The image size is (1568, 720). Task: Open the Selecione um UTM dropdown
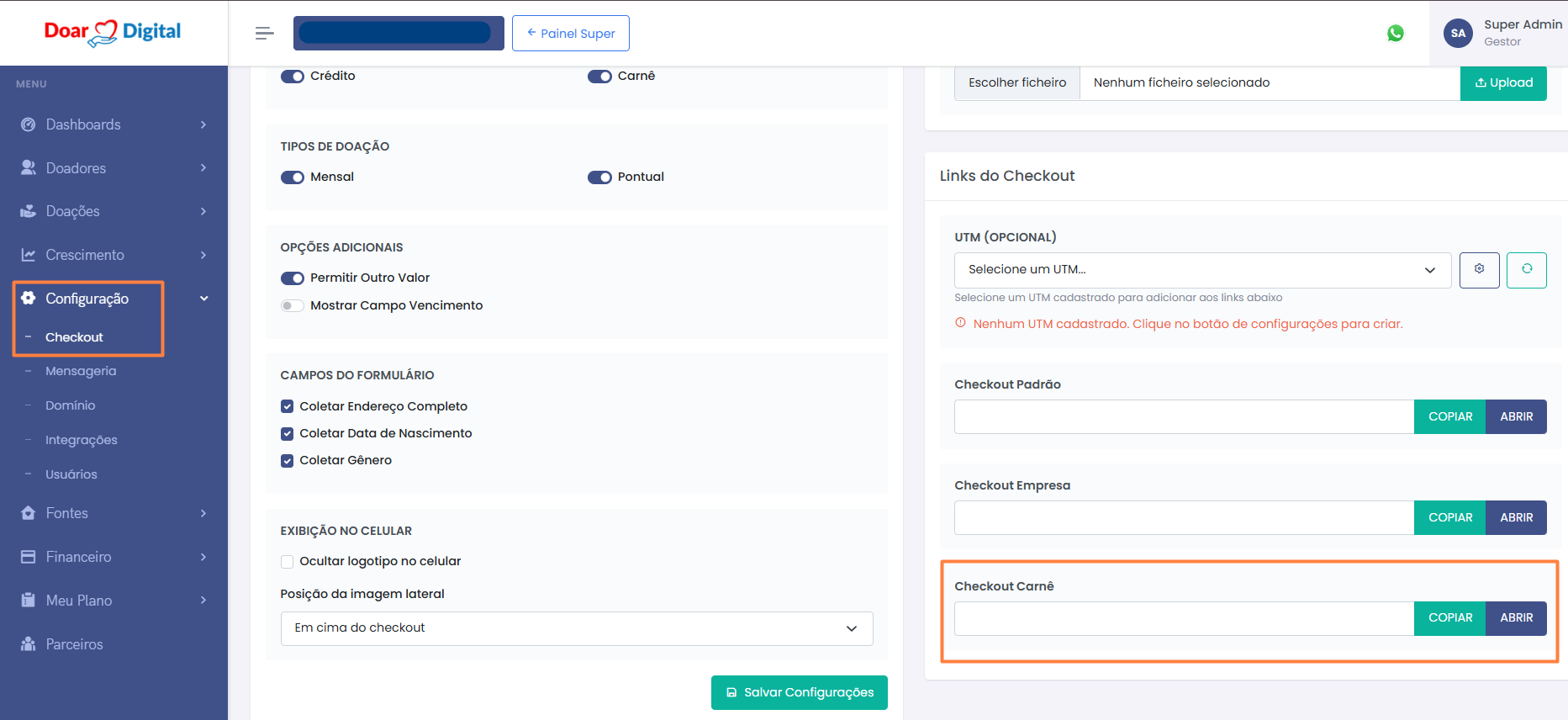pyautogui.click(x=1202, y=270)
